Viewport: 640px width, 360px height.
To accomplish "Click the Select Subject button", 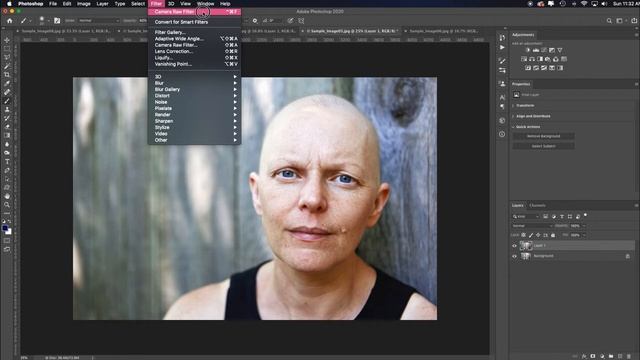I will 543,146.
